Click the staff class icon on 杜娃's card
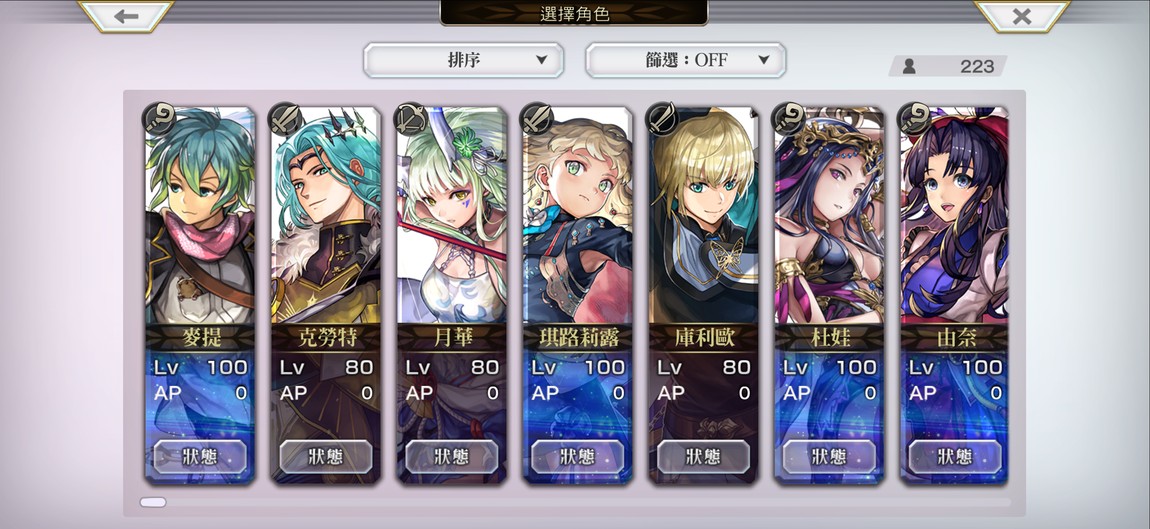The height and width of the screenshot is (529, 1150). 788,120
